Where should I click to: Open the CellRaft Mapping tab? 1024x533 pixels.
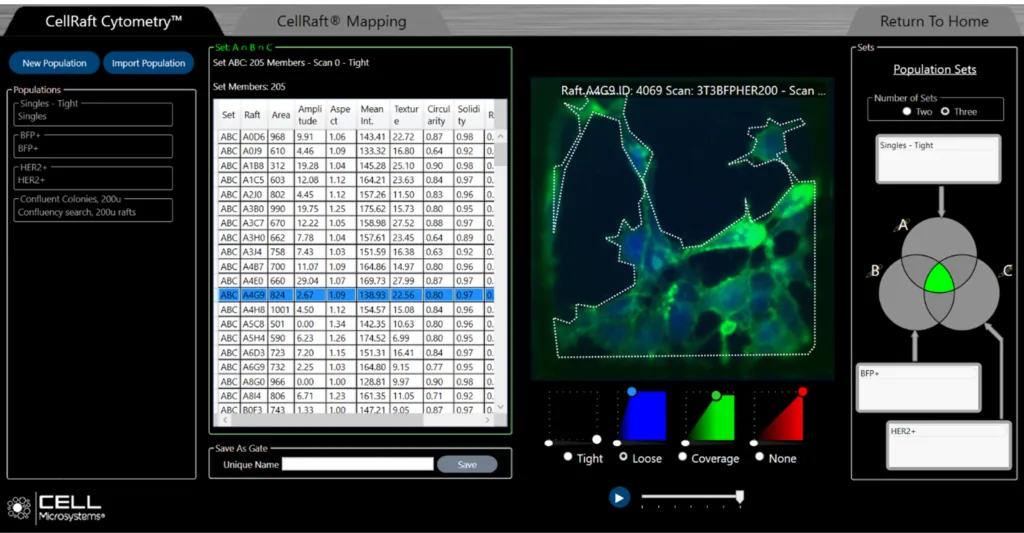click(341, 22)
